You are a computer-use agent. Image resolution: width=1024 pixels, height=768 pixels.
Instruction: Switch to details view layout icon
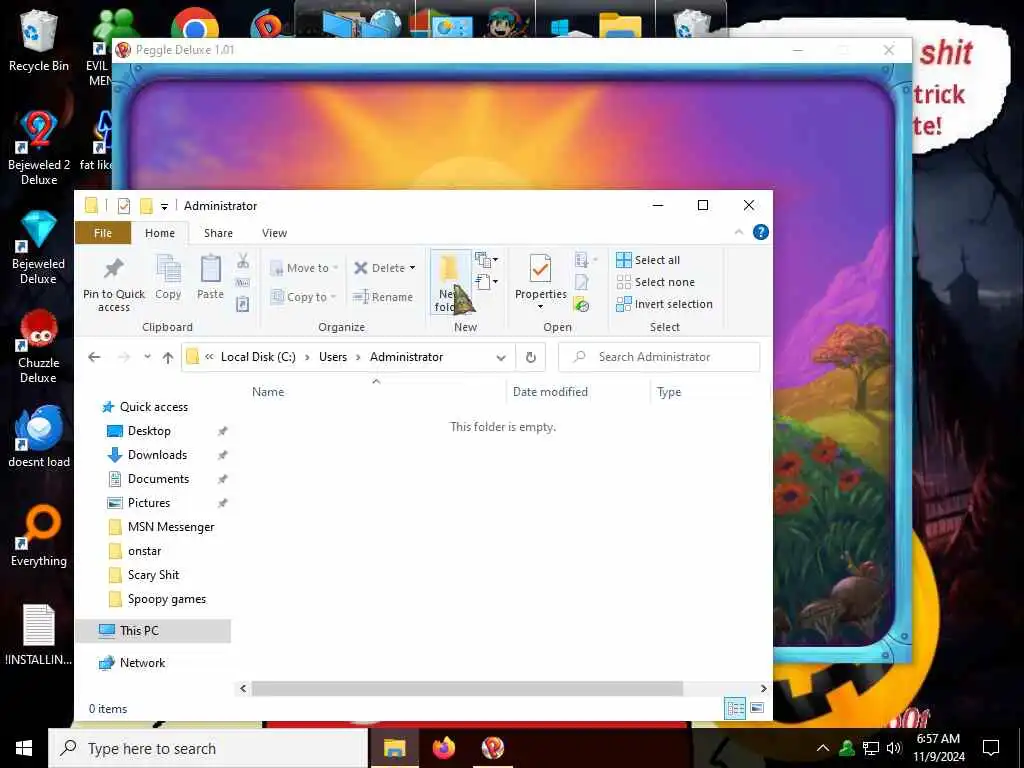click(x=735, y=708)
